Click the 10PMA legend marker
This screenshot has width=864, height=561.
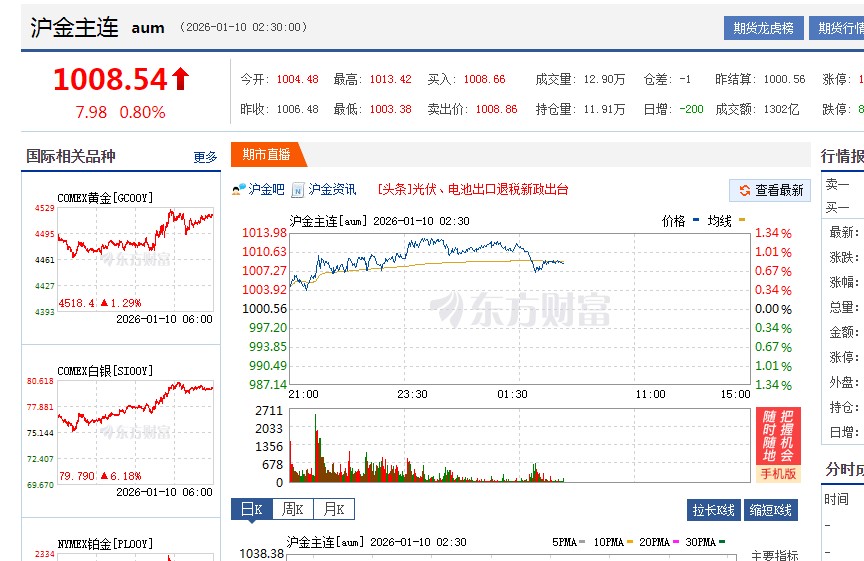[x=630, y=542]
